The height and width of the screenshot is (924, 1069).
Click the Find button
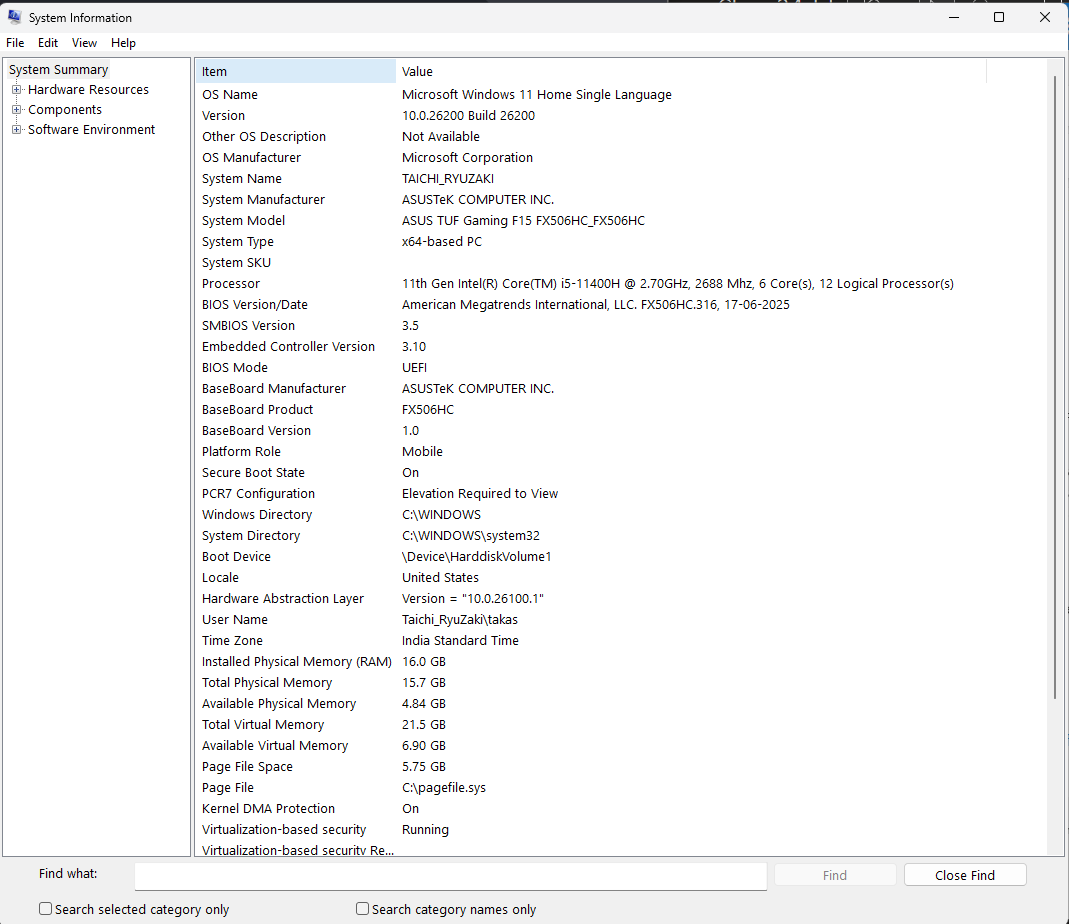coord(834,875)
